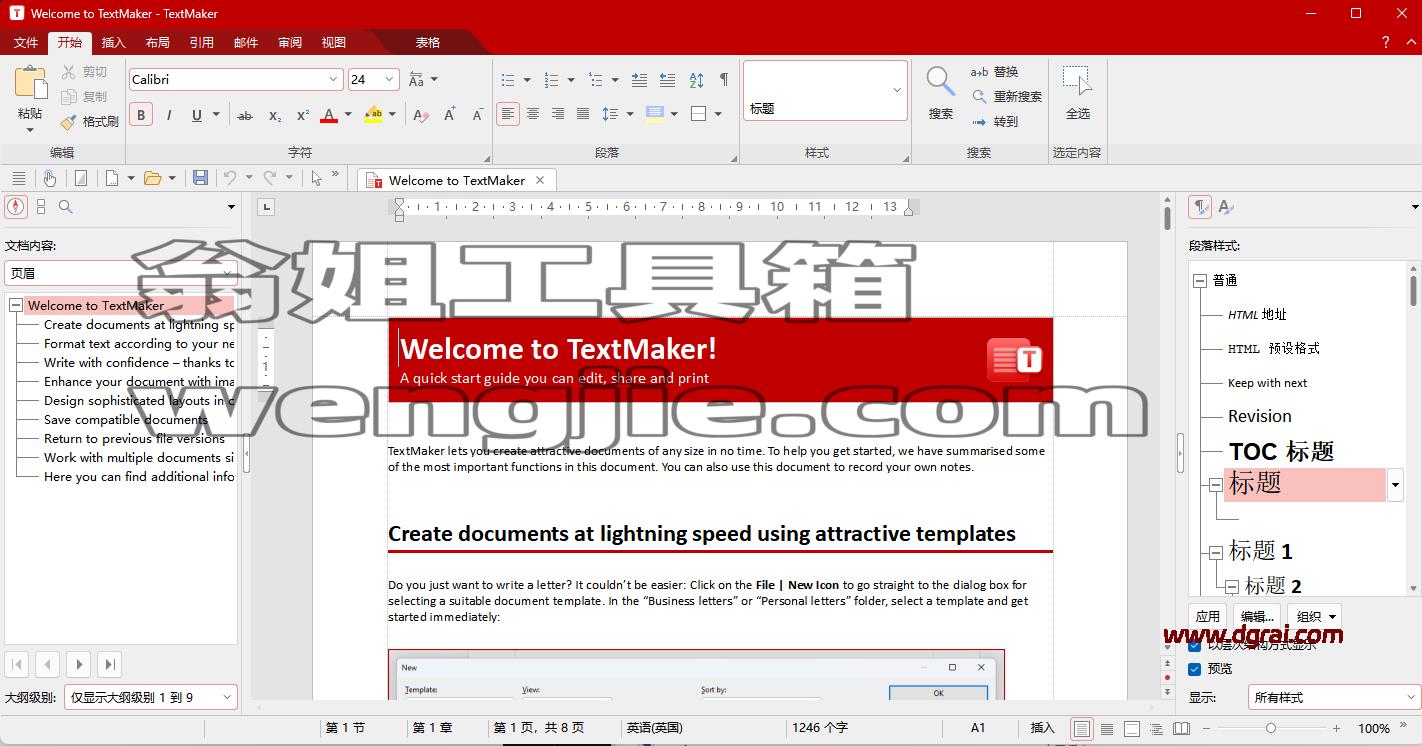This screenshot has height=746, width=1422.
Task: Collapse the 标题 1 style node
Action: pyautogui.click(x=1215, y=552)
